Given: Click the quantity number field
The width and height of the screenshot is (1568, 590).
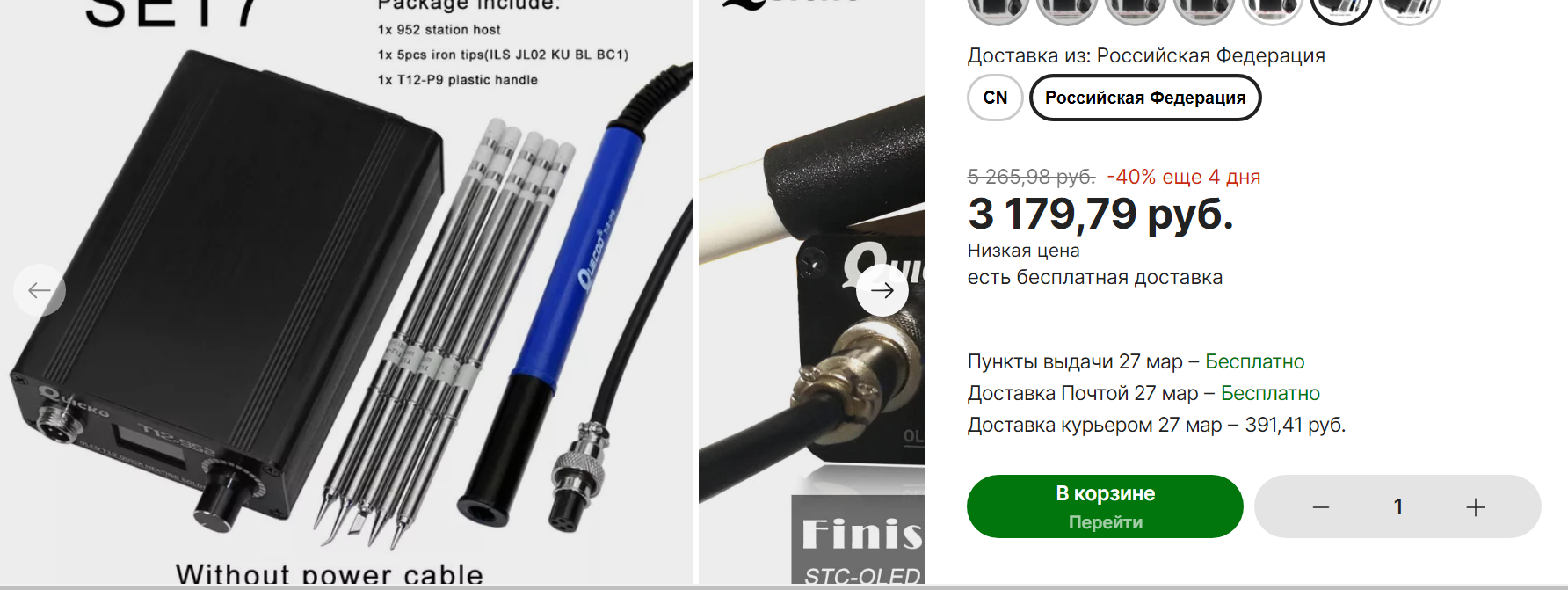Looking at the screenshot, I should [x=1397, y=506].
